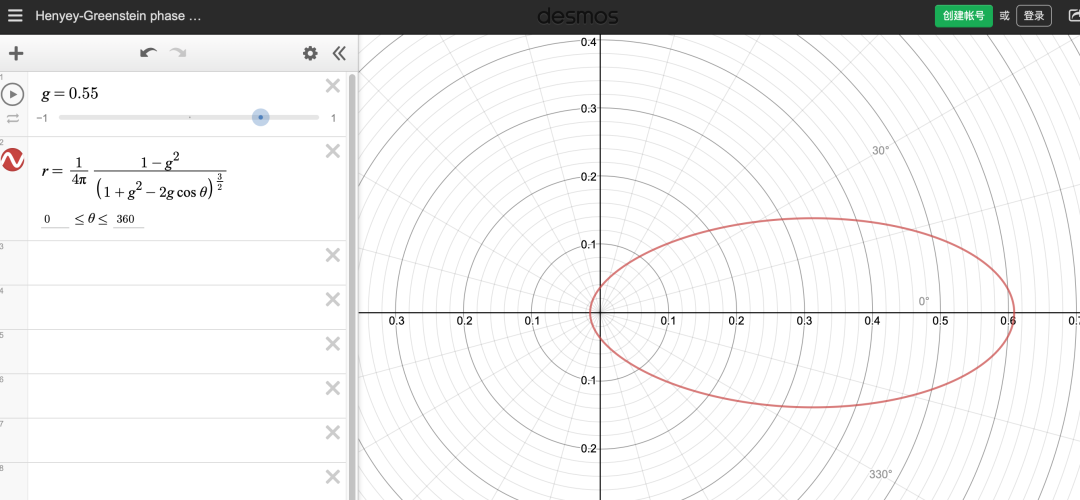Click the g slider thumb
This screenshot has width=1080, height=500.
260,118
